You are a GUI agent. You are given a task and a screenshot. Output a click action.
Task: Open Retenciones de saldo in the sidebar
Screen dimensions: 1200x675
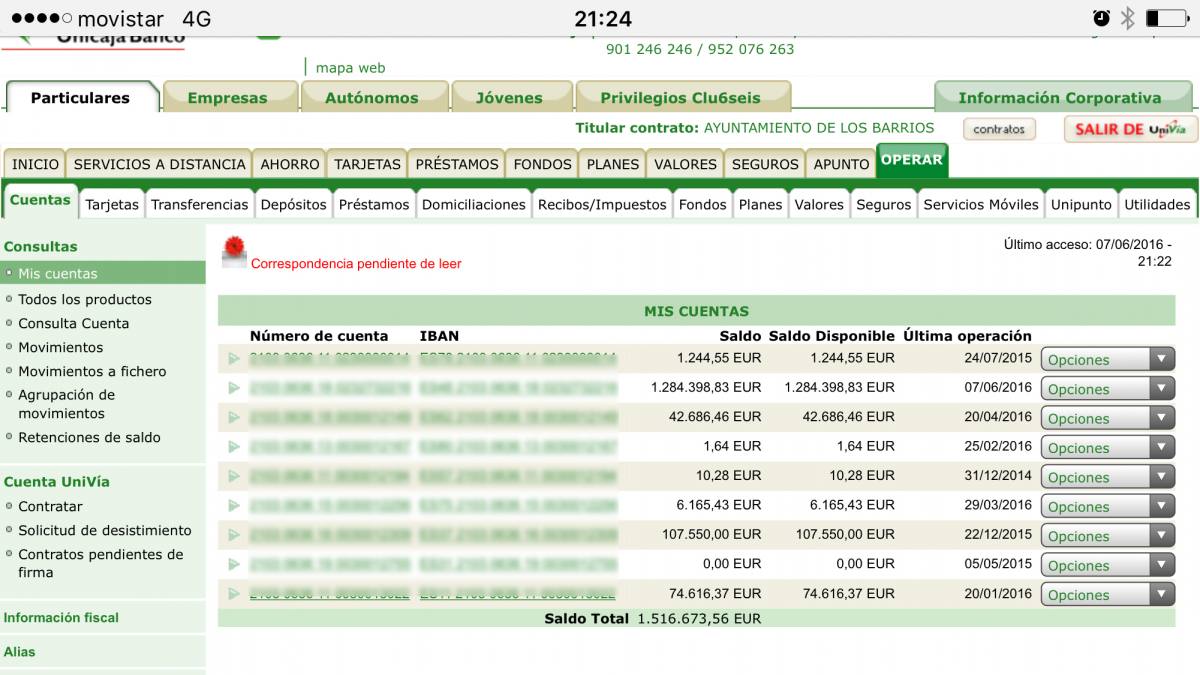point(89,437)
